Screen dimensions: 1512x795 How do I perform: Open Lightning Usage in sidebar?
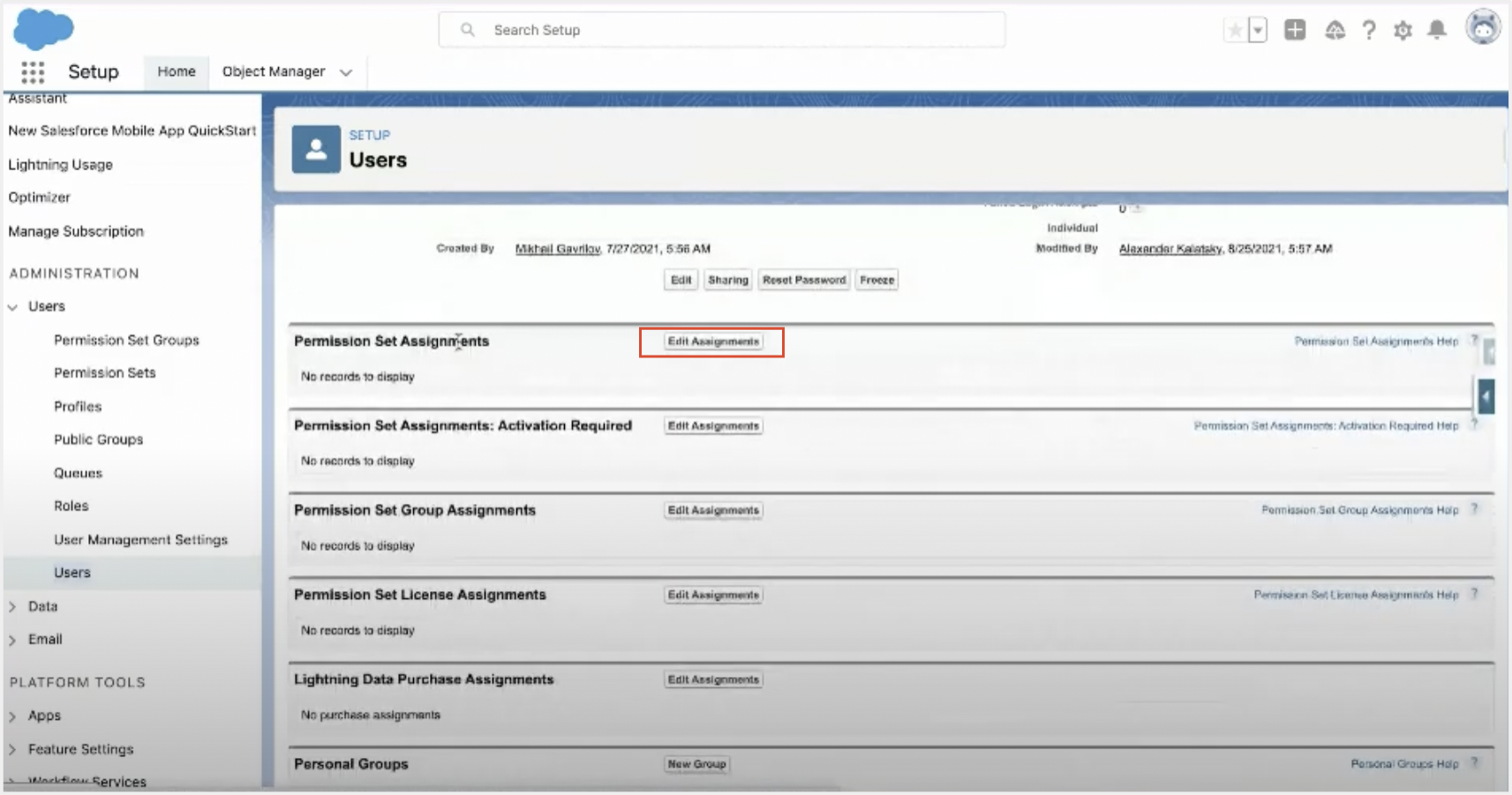[60, 164]
